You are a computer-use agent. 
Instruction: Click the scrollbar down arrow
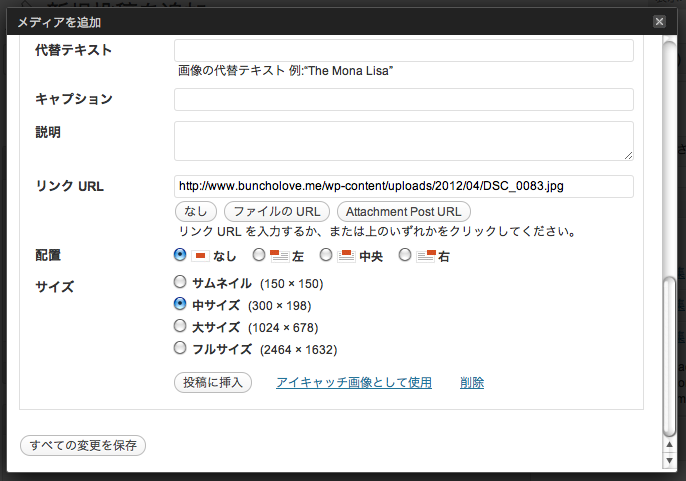click(x=669, y=460)
